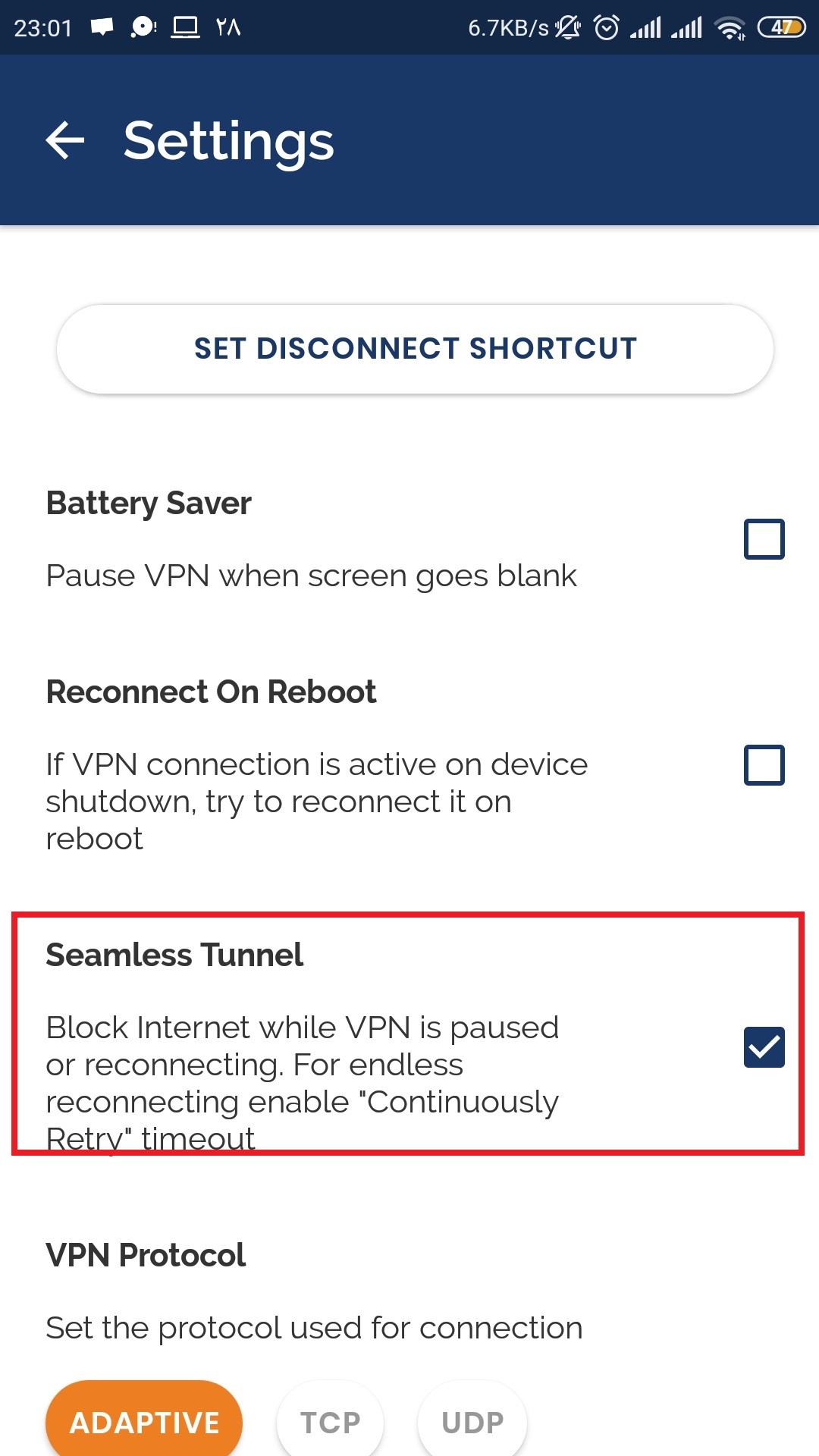Tap the disc notification icon in status bar

click(143, 28)
